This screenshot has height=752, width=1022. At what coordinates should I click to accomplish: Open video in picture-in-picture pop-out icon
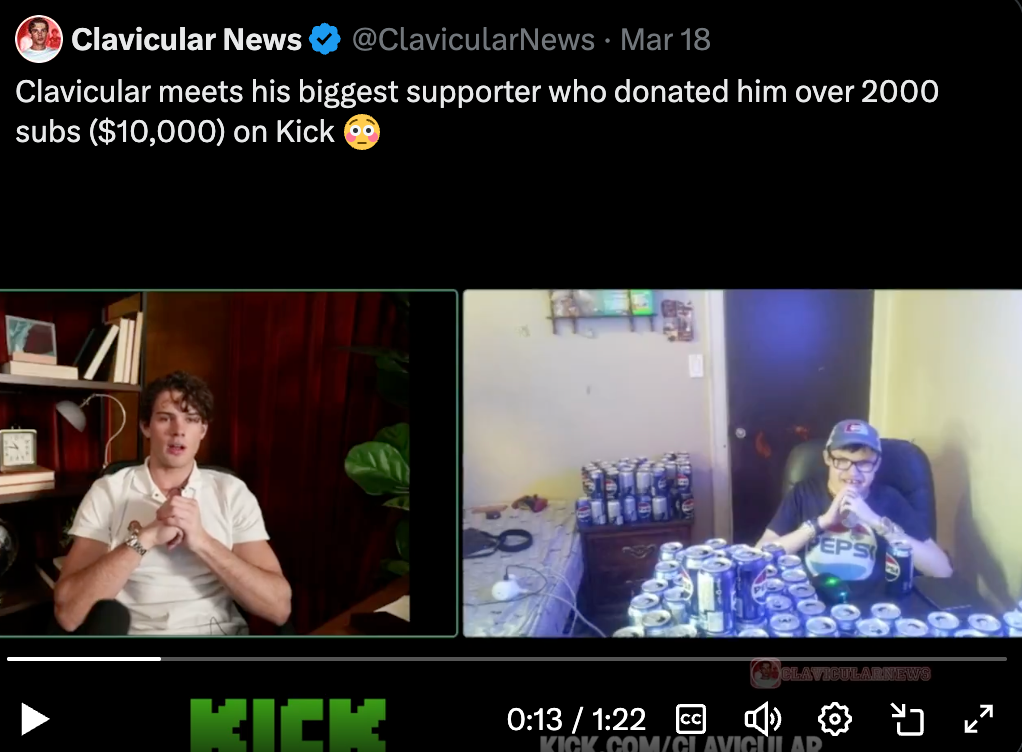click(907, 719)
